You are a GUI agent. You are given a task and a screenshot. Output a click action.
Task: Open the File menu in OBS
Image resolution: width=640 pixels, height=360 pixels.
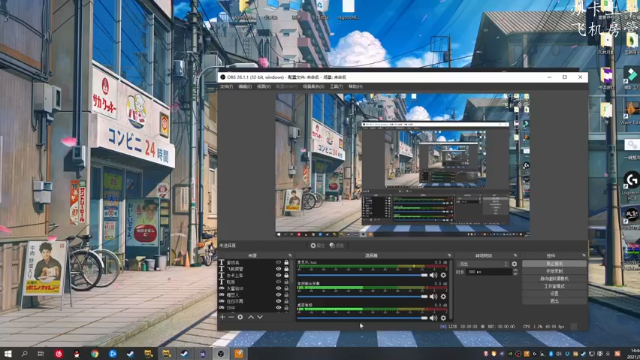[x=227, y=87]
